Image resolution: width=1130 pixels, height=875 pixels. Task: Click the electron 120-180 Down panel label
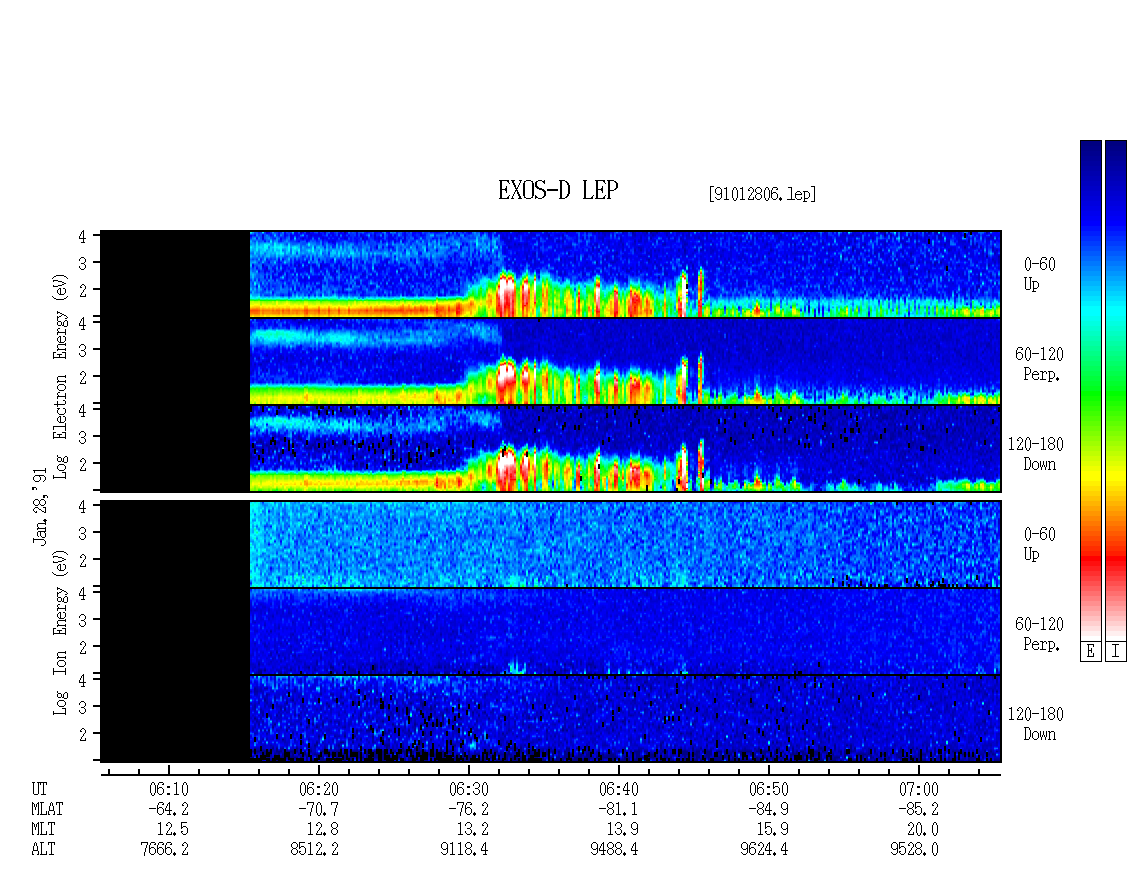tap(1036, 454)
